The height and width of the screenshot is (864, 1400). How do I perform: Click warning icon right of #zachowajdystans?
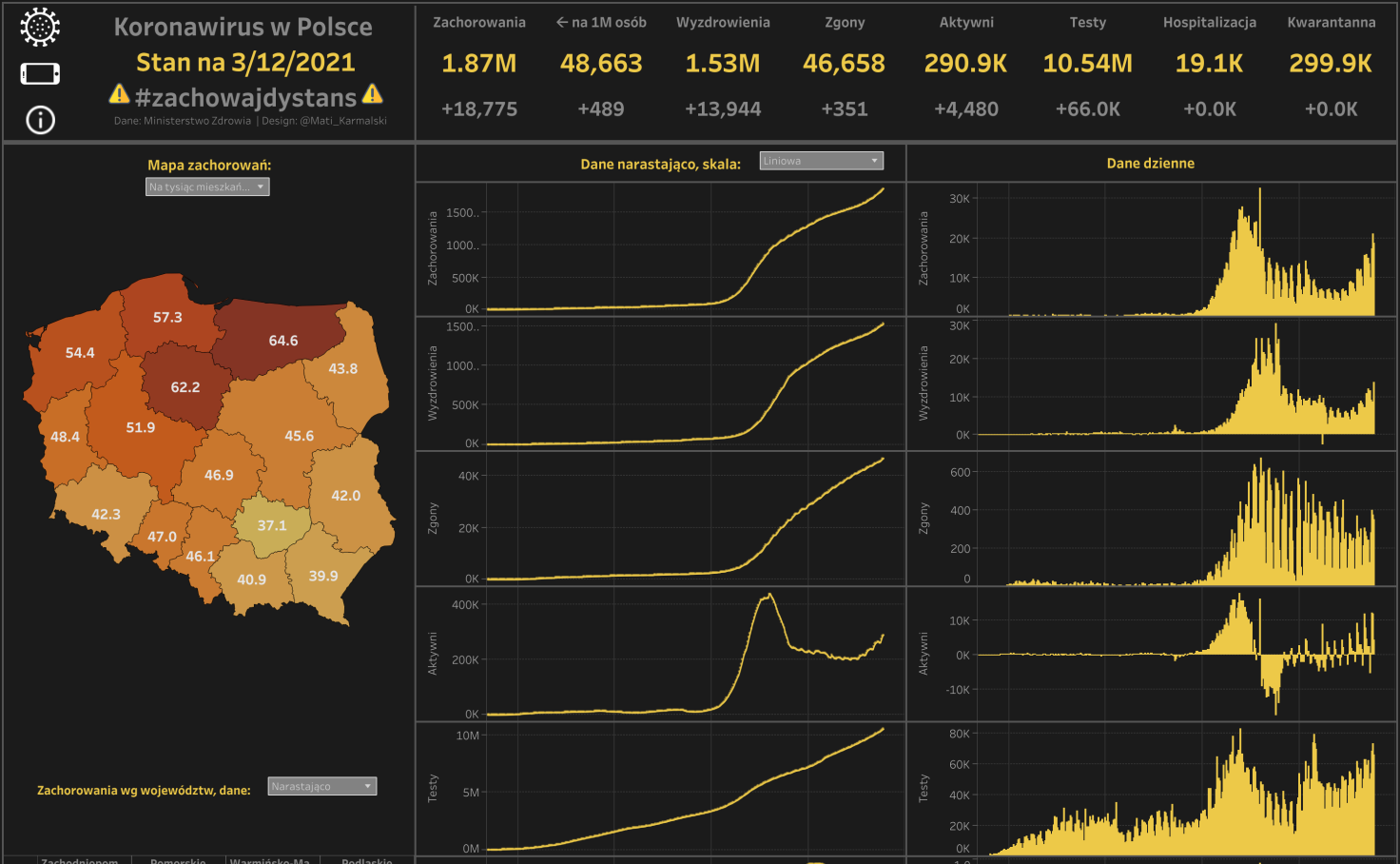373,94
